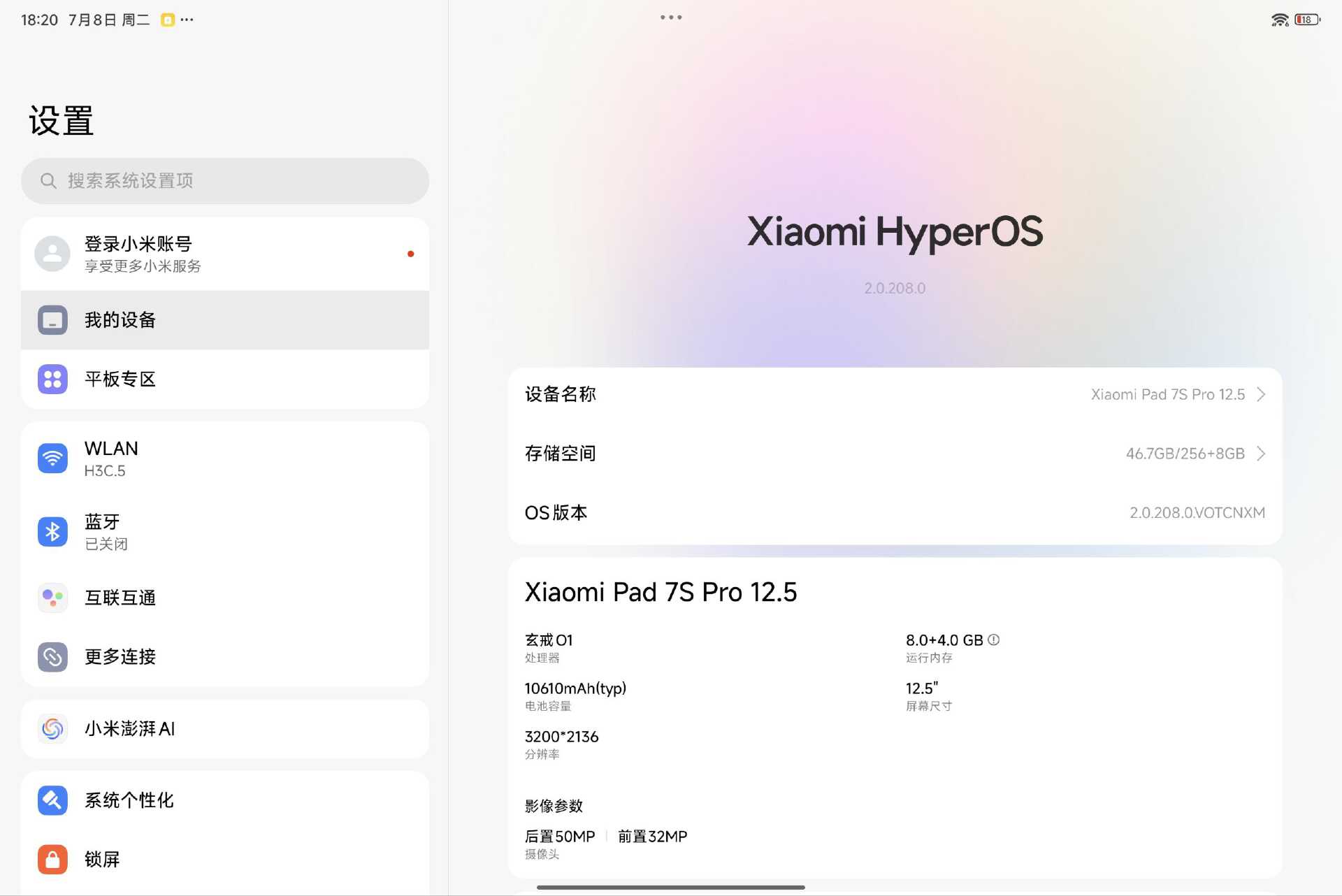The height and width of the screenshot is (896, 1342).
Task: Open 平板专区 settings section
Action: tap(225, 380)
